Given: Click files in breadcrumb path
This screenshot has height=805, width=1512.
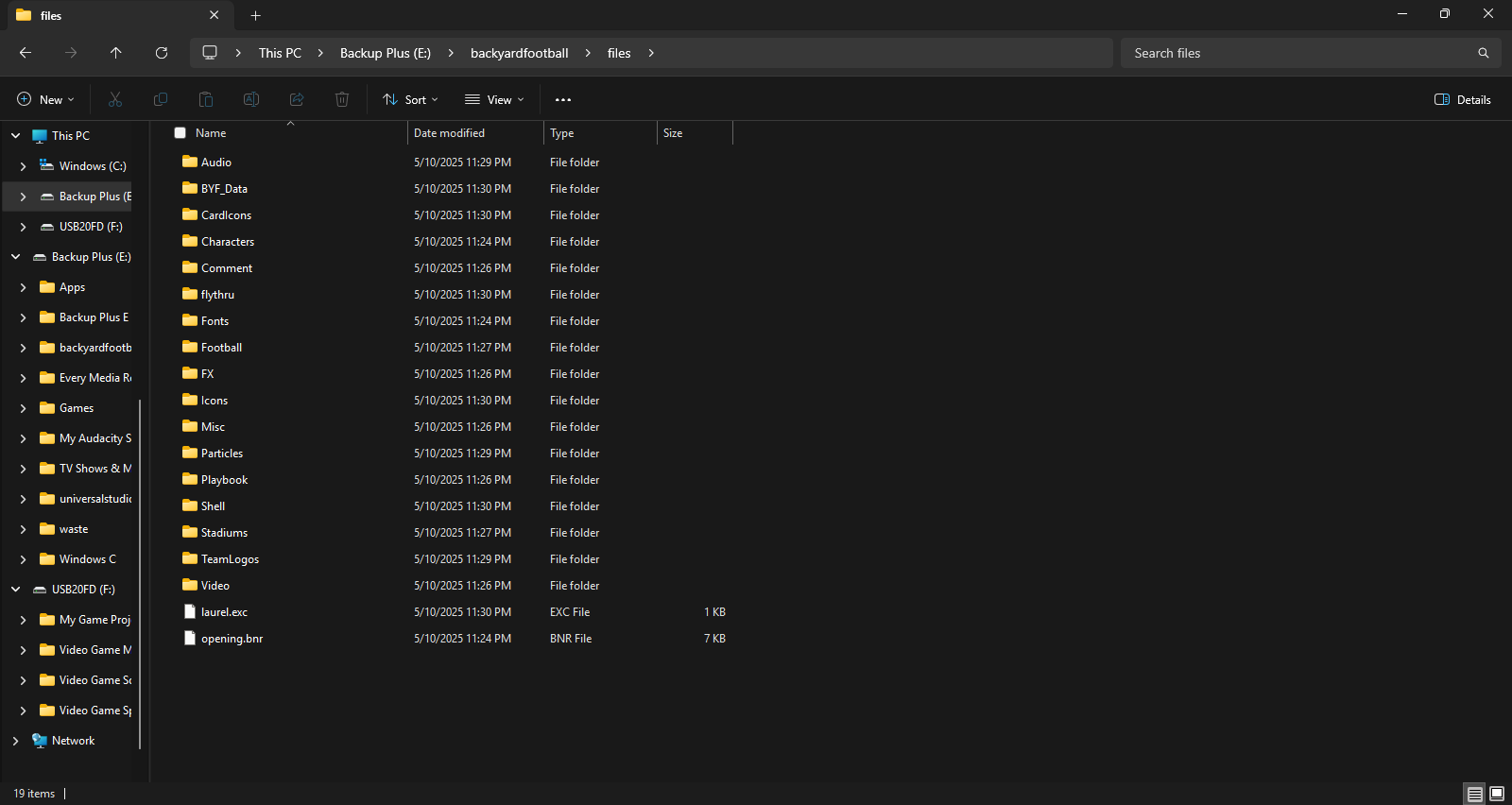Looking at the screenshot, I should (x=619, y=53).
